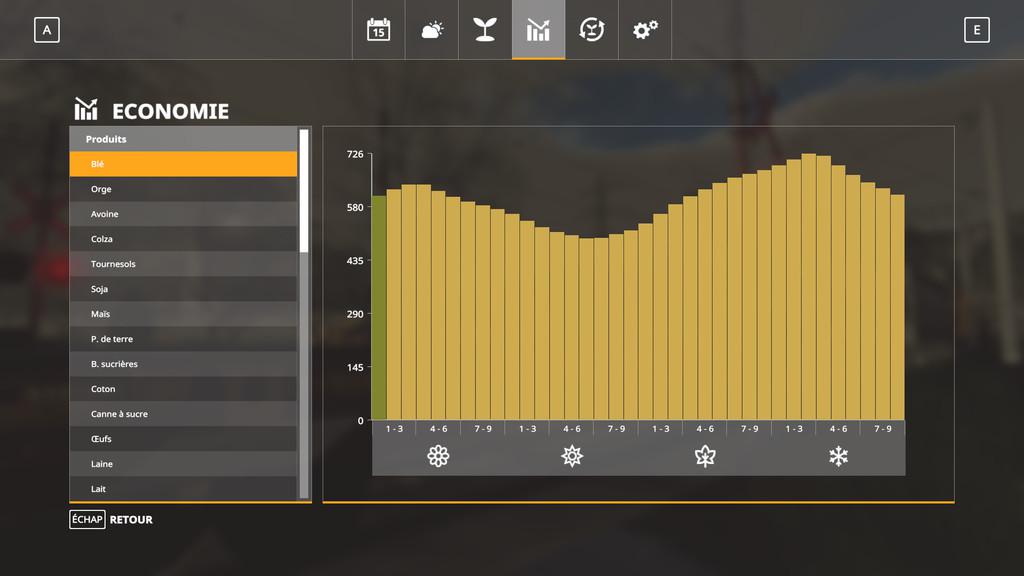Open the calendar tab icon
This screenshot has height=576, width=1024.
point(378,30)
